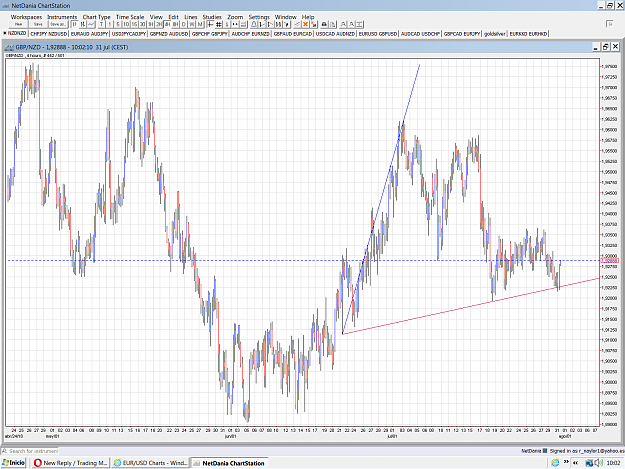The height and width of the screenshot is (469, 625).
Task: Click the Save as... button
Action: 58,24
